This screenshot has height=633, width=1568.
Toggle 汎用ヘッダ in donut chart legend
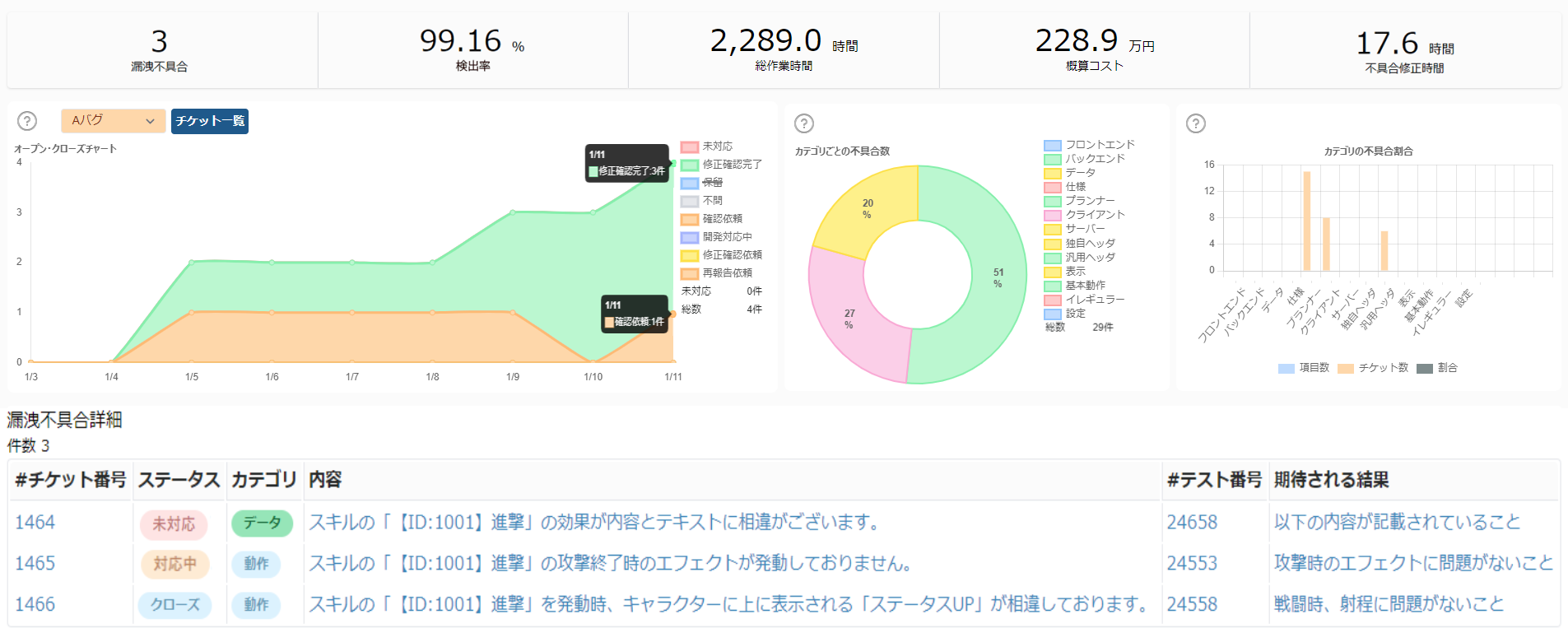tap(1080, 258)
